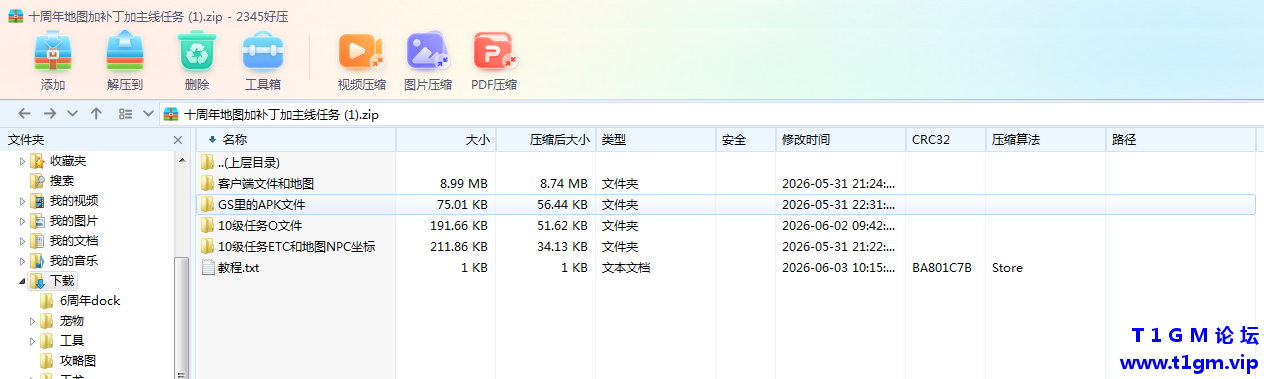Collapse the 下载 tree node
The image size is (1264, 379).
tap(22, 281)
